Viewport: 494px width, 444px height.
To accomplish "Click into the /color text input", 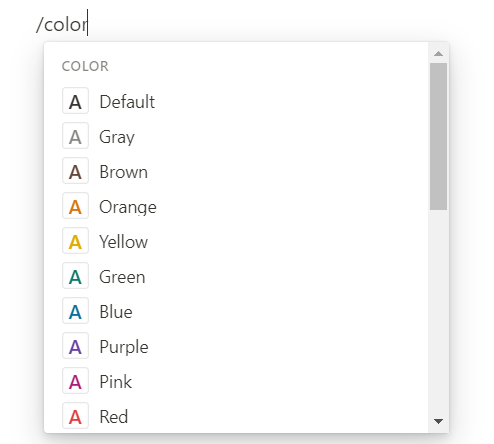I will [x=62, y=24].
